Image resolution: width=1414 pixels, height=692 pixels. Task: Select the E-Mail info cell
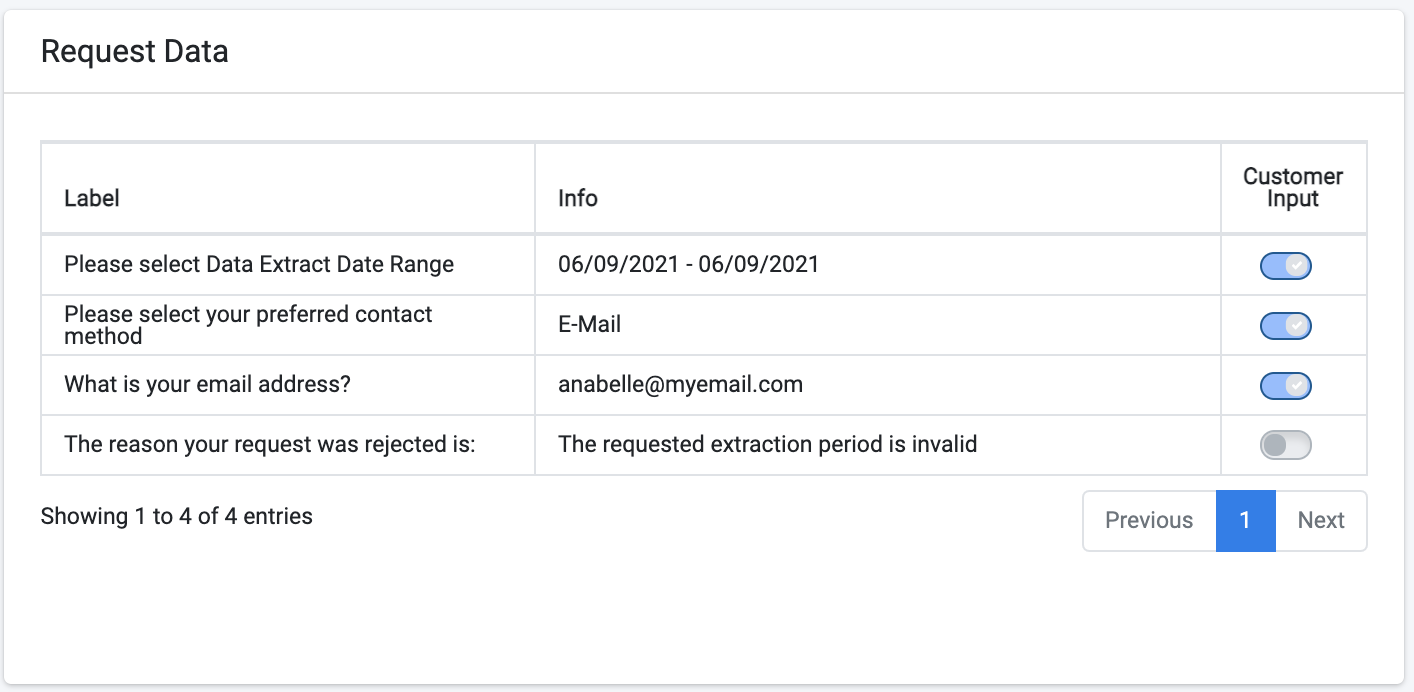pyautogui.click(x=878, y=325)
